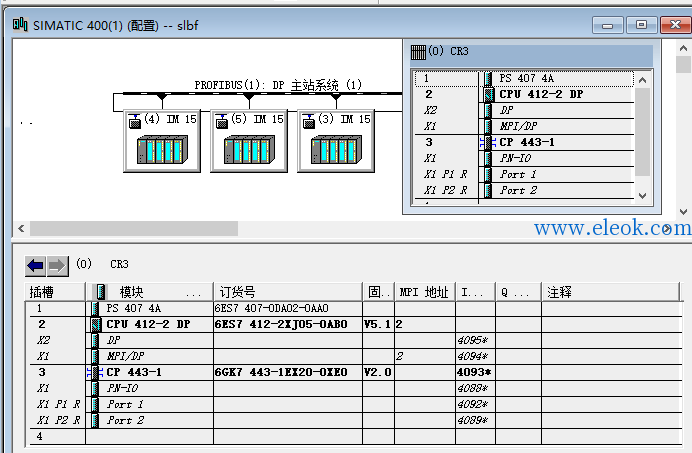Click Port 1 icon in detail table
692x453 pixels.
click(95, 404)
